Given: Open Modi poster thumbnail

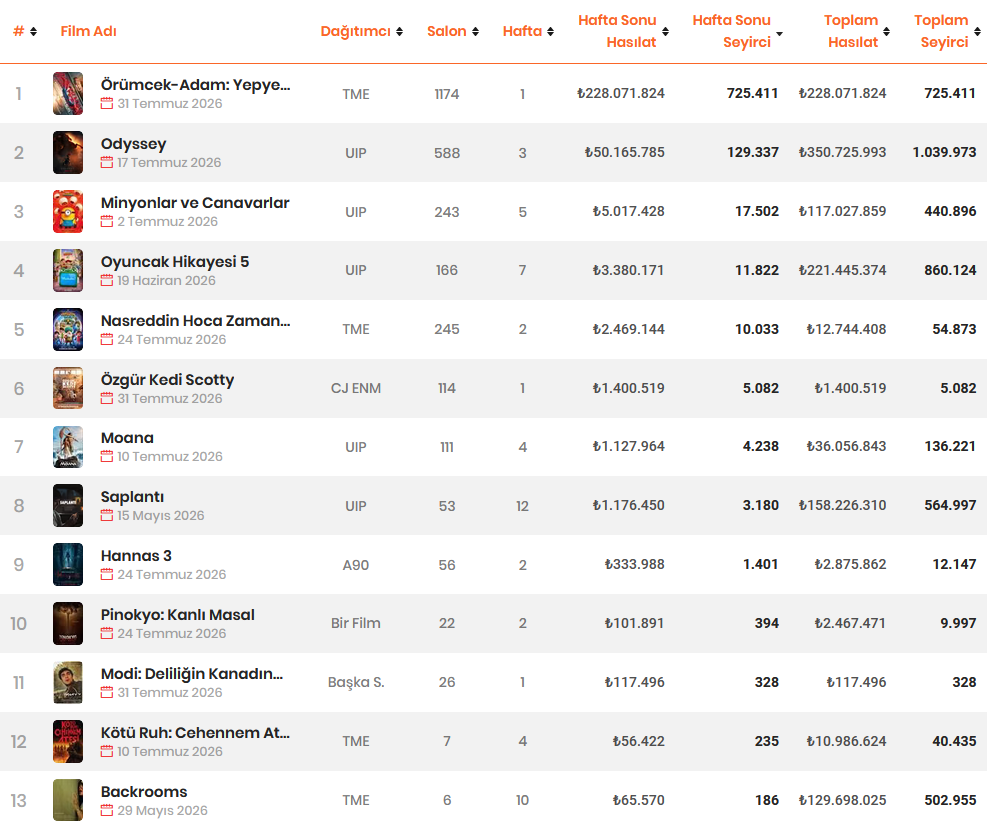Looking at the screenshot, I should (x=68, y=682).
